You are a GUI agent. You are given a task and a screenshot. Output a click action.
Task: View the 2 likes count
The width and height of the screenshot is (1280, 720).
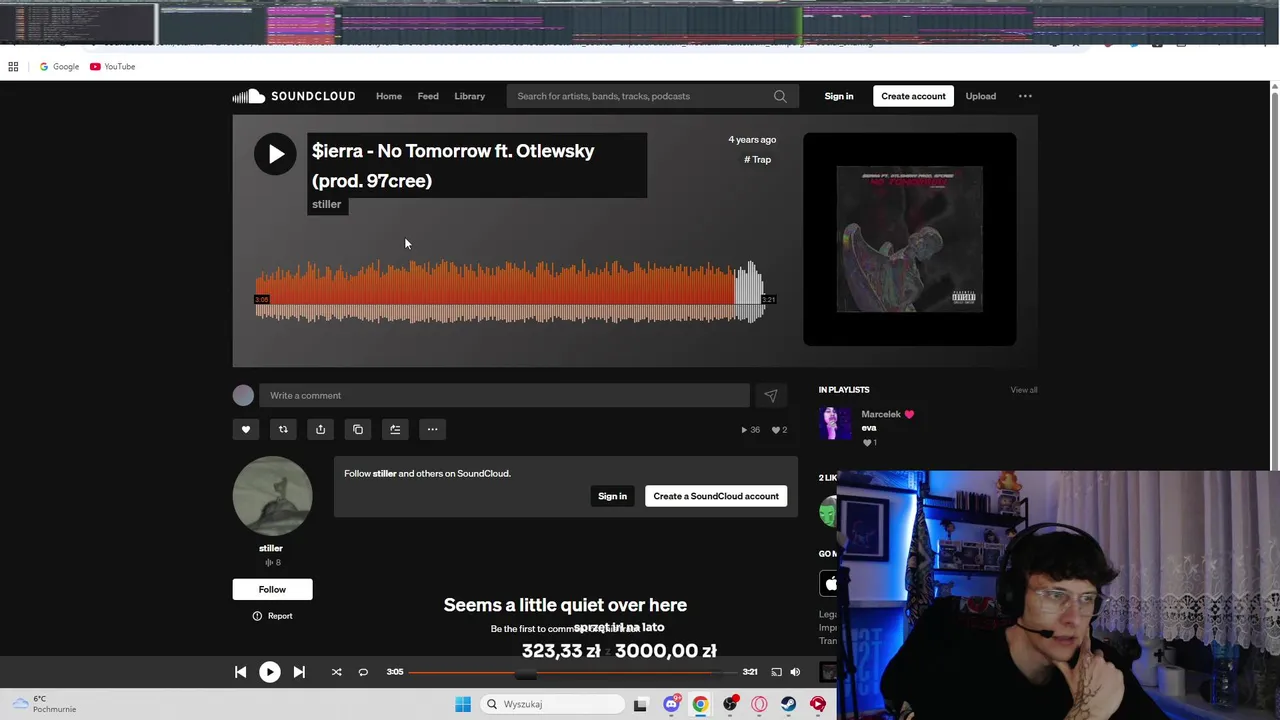click(779, 430)
